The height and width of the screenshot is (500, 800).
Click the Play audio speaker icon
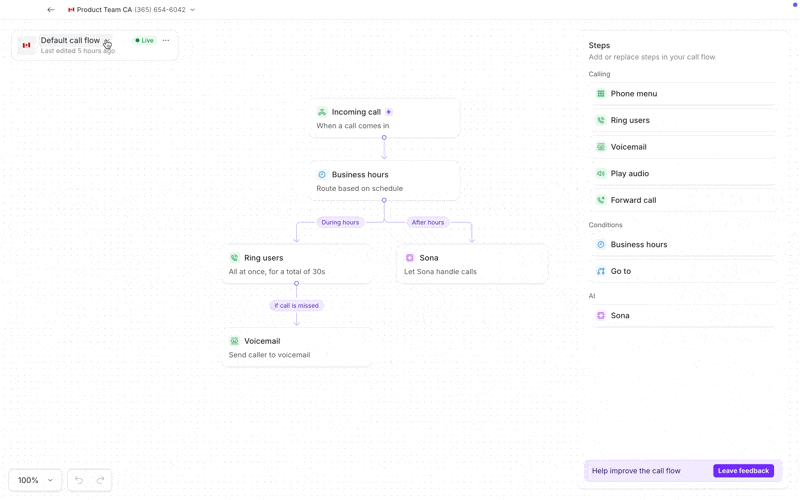pyautogui.click(x=601, y=173)
